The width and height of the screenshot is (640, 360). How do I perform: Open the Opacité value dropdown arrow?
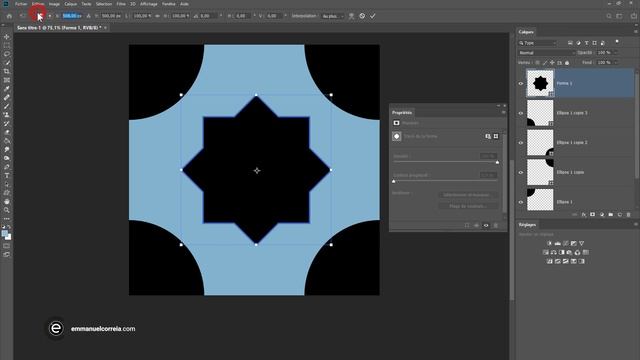(x=615, y=53)
